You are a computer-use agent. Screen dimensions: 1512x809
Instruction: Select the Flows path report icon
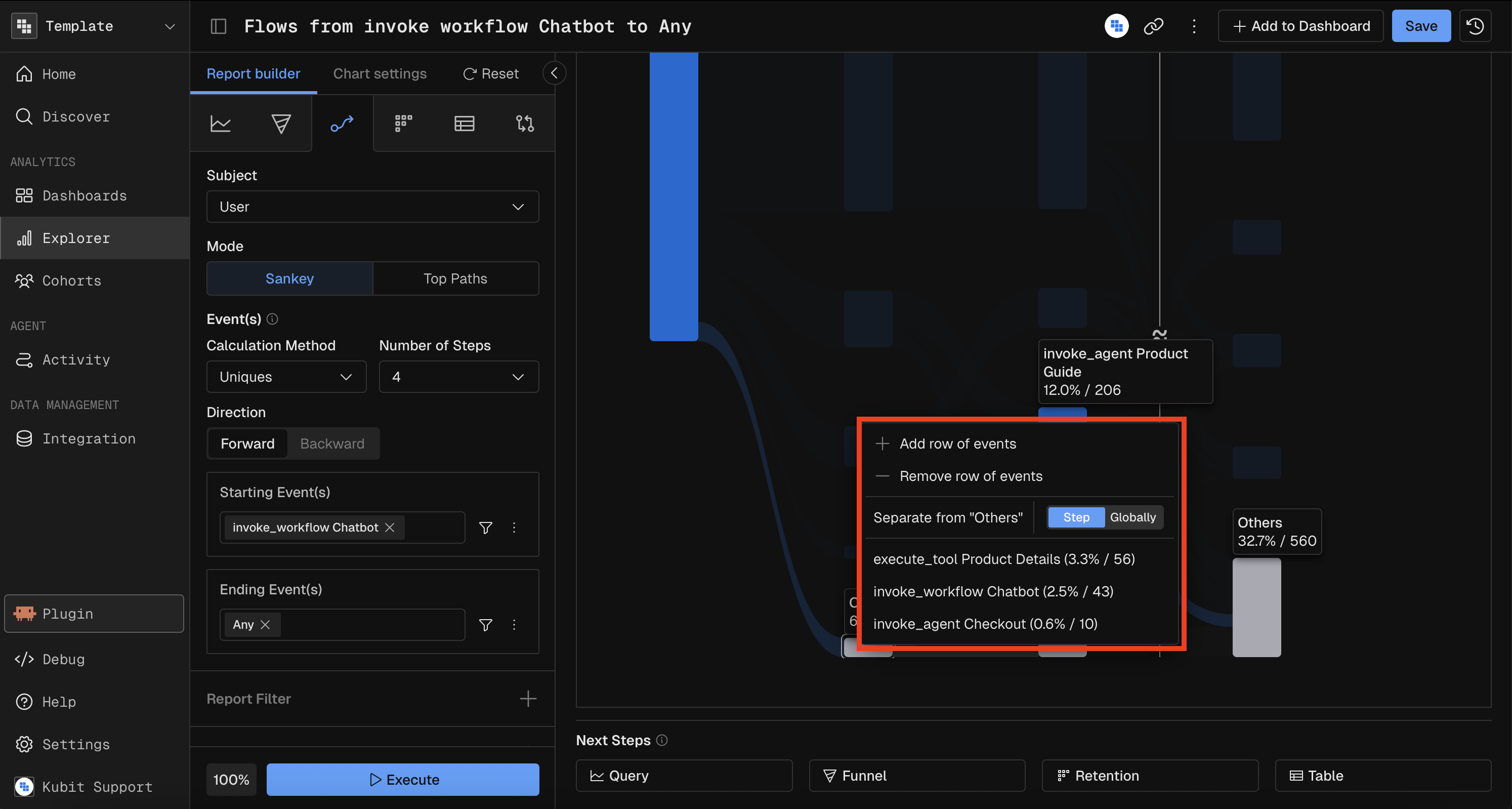click(342, 124)
